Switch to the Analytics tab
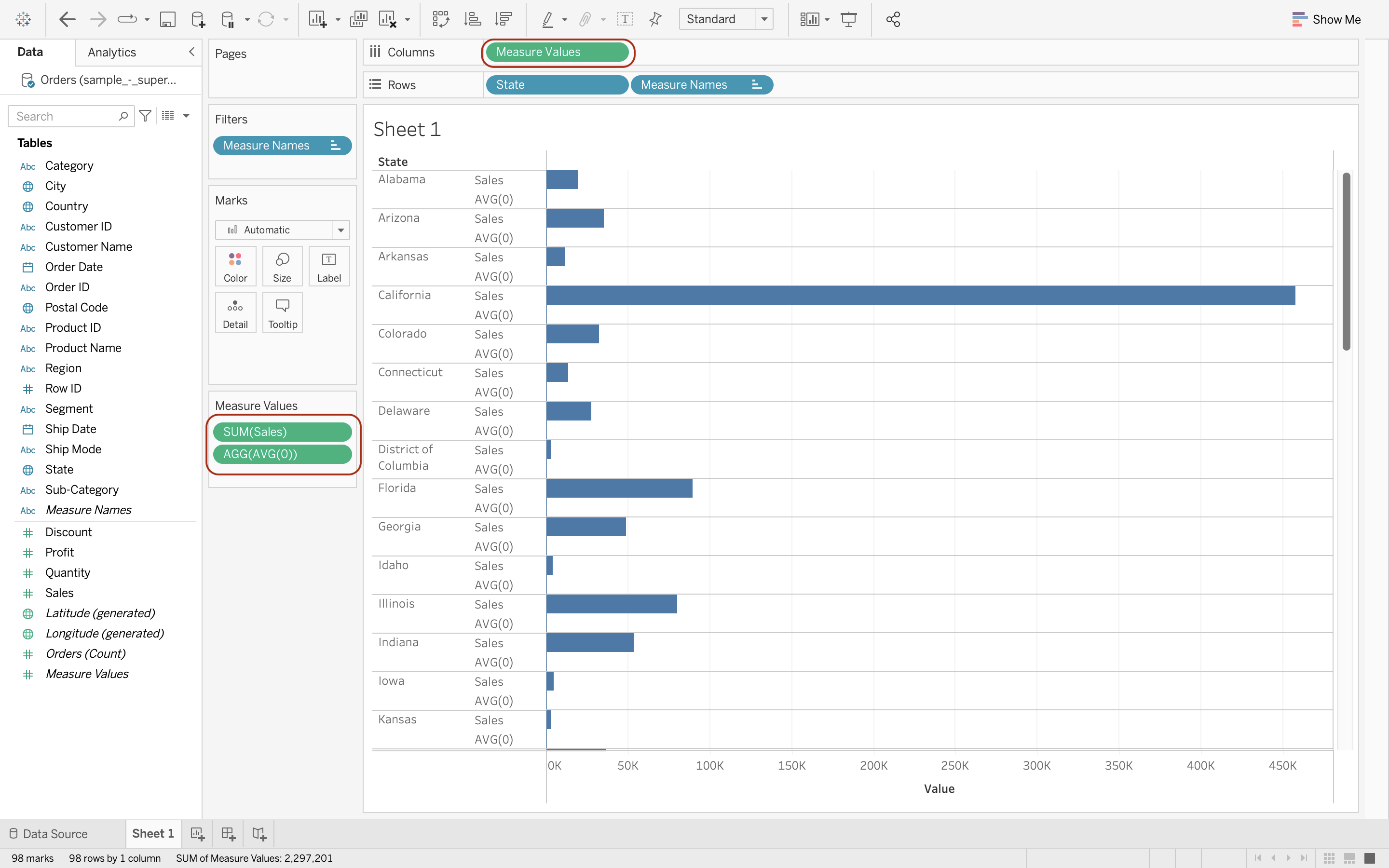1389x868 pixels. coord(112,52)
